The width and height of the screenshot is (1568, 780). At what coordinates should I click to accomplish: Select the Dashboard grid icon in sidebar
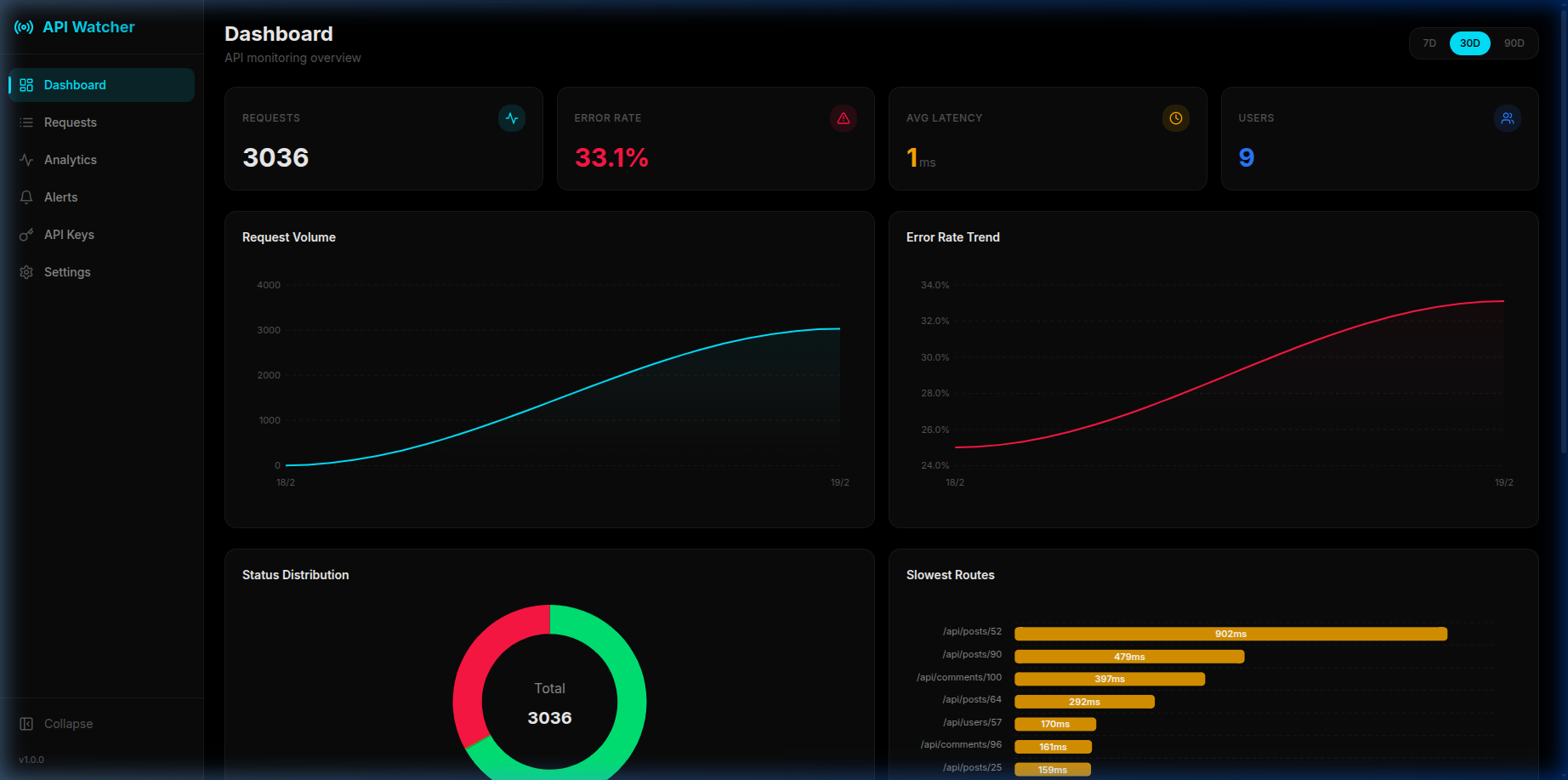[x=26, y=84]
